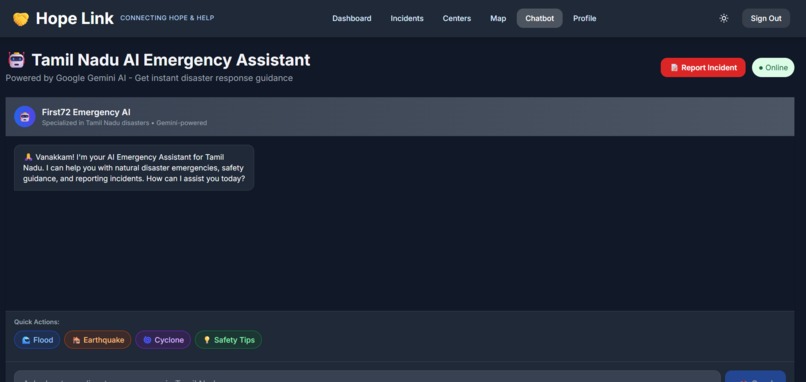Click the 'Powered by Google Gemini AI' subtitle
Screen dimensions: 806x382
[149, 78]
